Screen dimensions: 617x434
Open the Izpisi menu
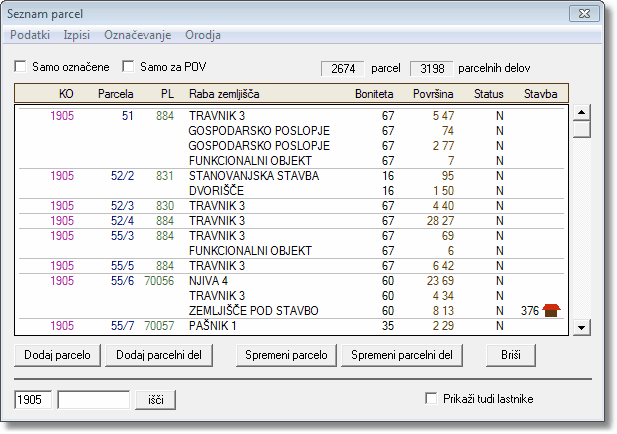pos(78,35)
